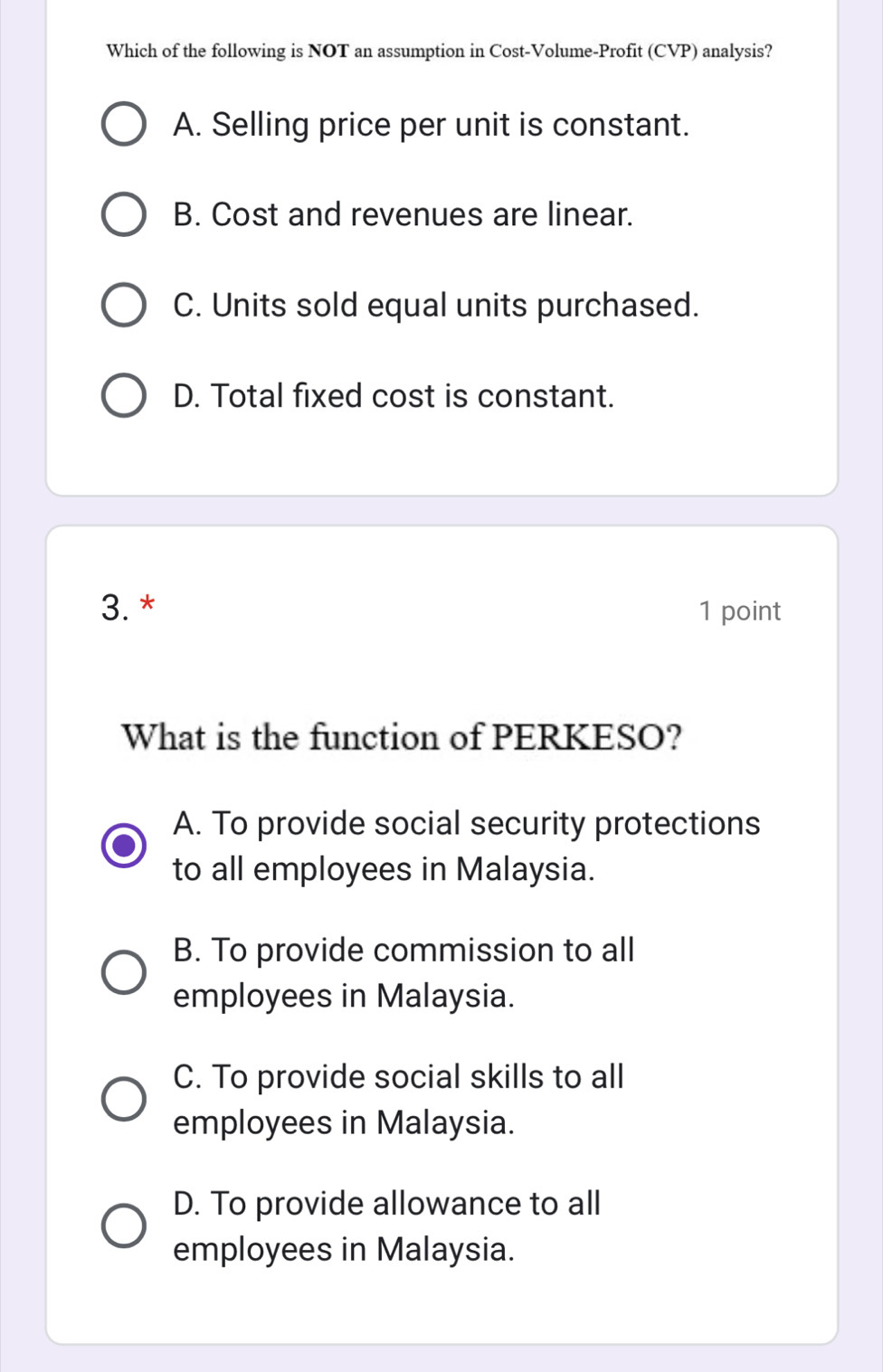Click label 'C. Units sold equal units purchased.'
The width and height of the screenshot is (883, 1372).
pyautogui.click(x=436, y=306)
